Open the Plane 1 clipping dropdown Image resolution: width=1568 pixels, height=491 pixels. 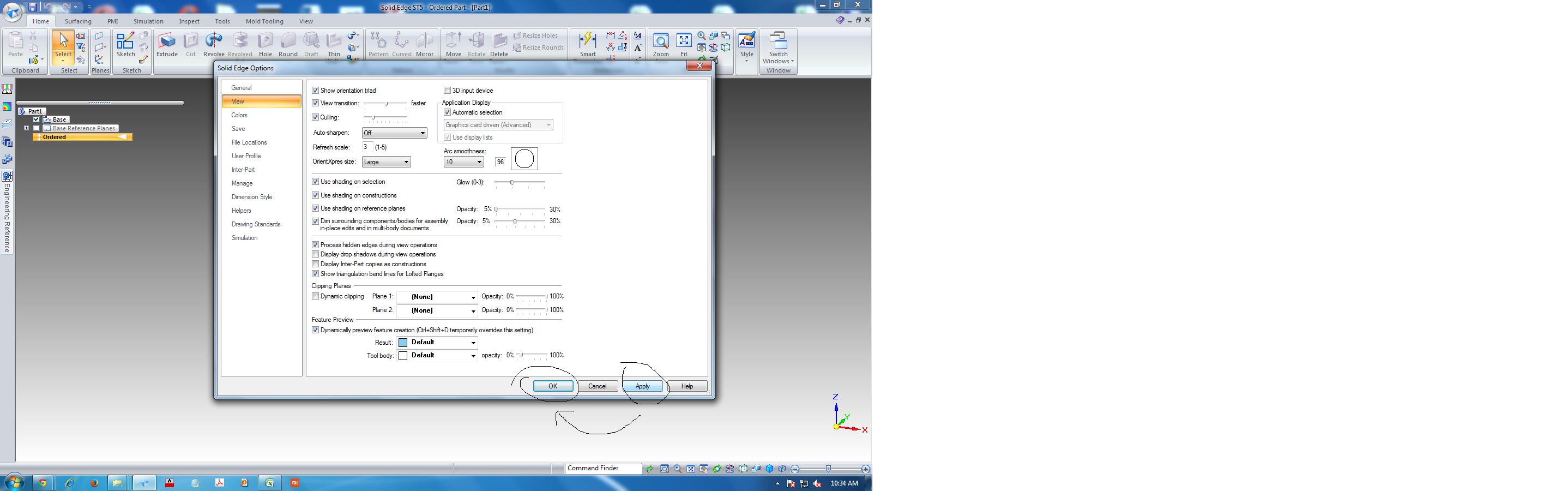[x=437, y=297]
